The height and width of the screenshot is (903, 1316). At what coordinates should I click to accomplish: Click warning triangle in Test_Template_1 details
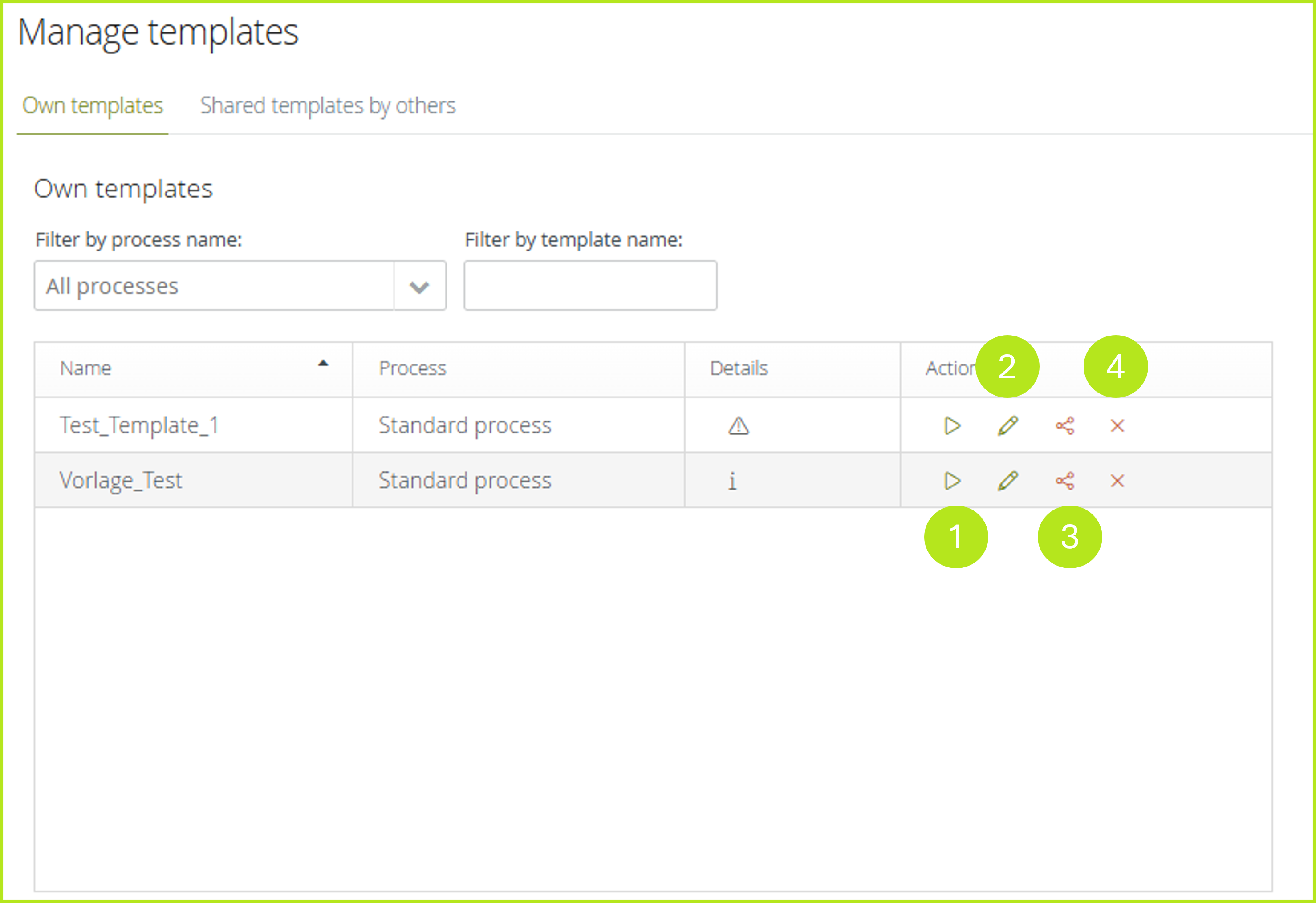tap(739, 426)
